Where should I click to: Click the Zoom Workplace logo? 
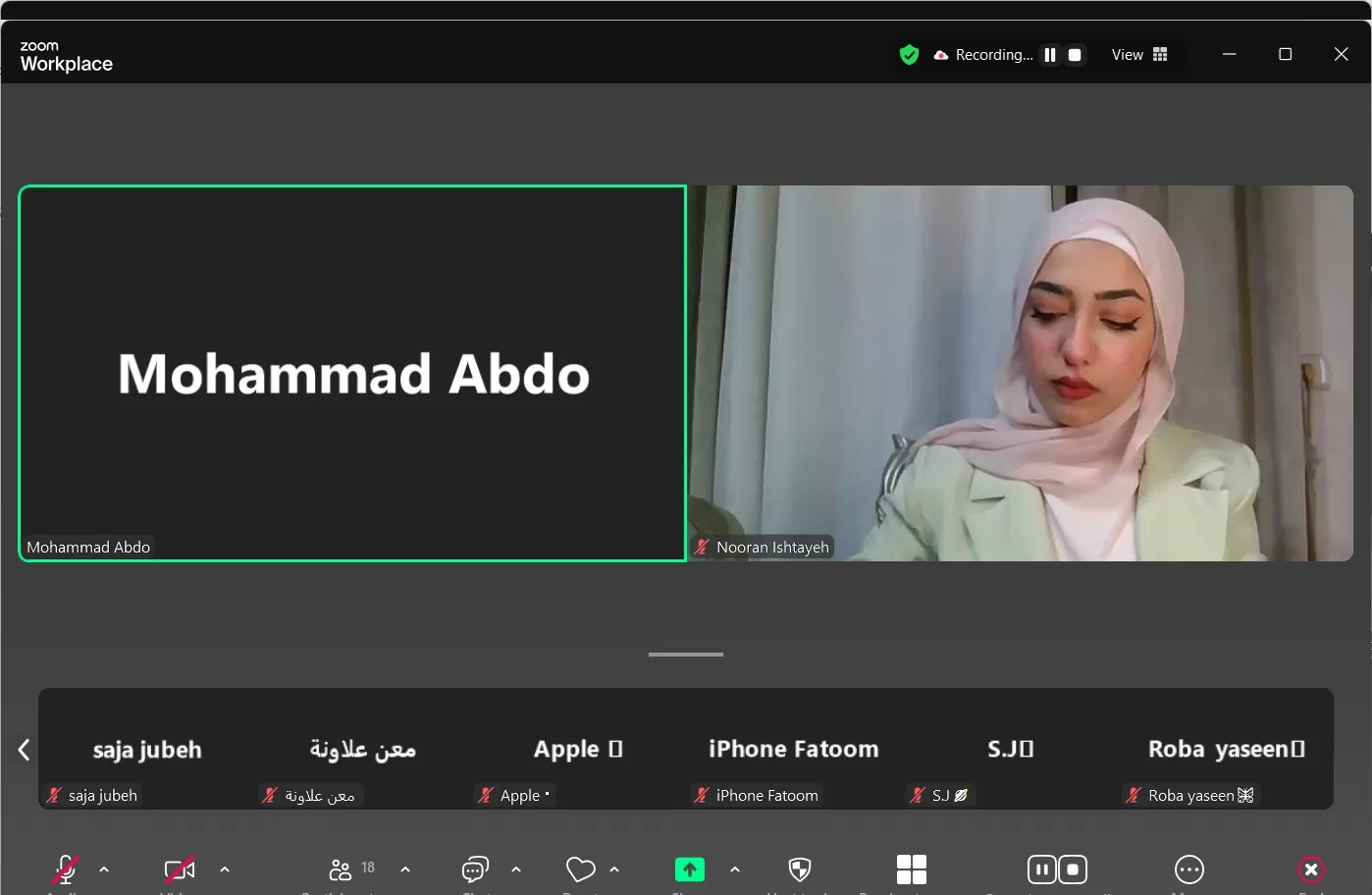point(66,57)
